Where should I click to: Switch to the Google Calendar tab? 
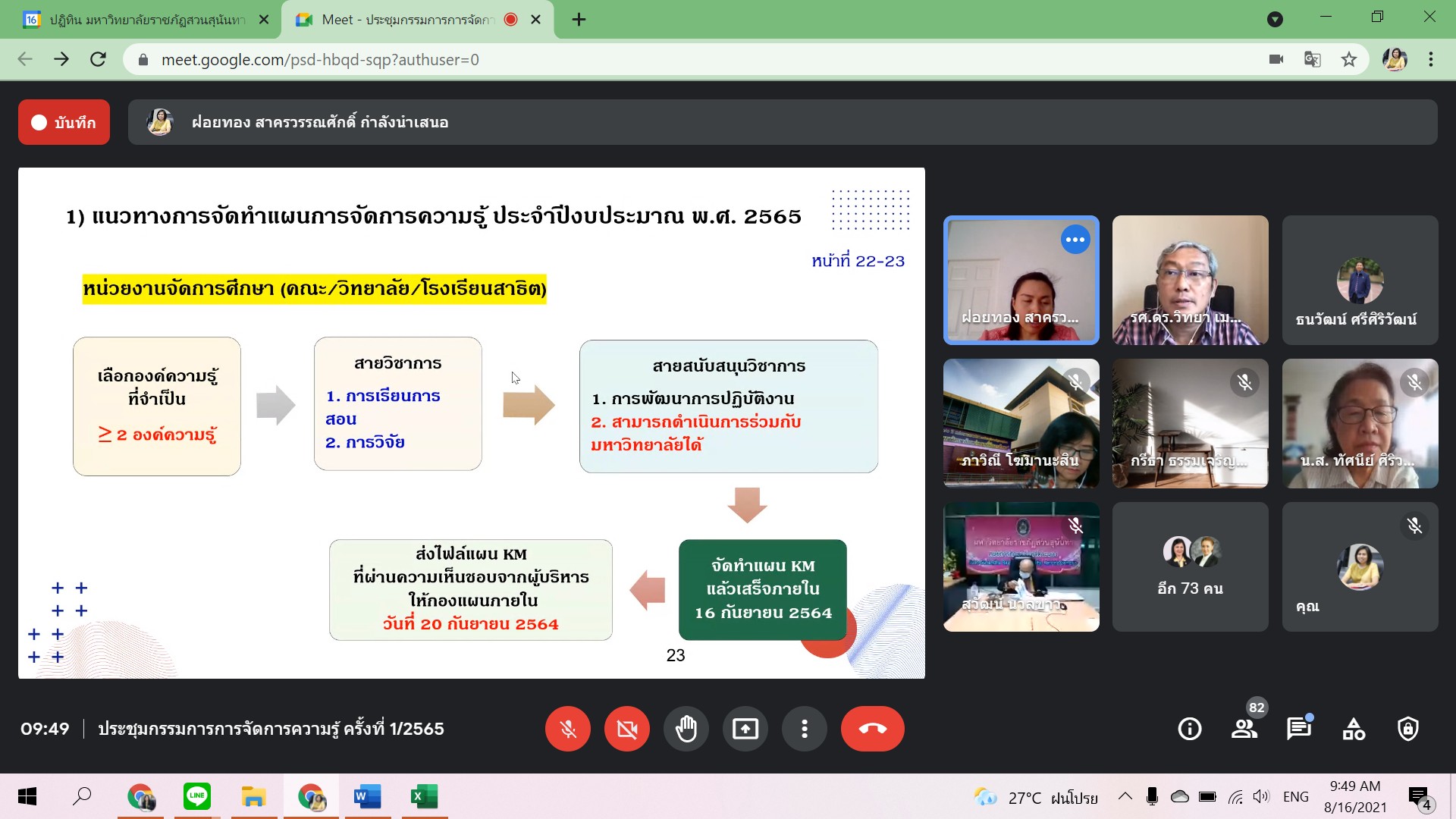(x=144, y=20)
